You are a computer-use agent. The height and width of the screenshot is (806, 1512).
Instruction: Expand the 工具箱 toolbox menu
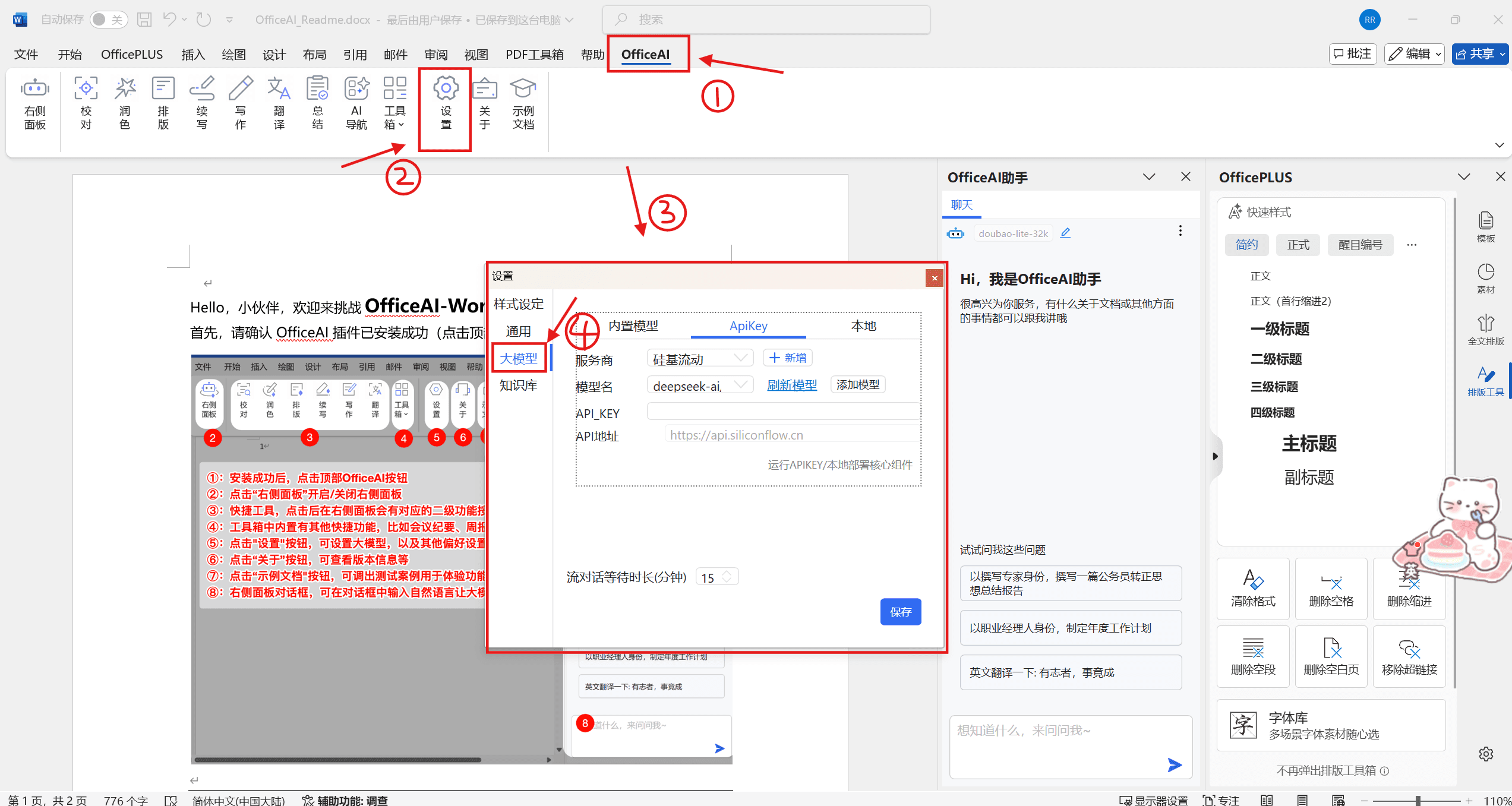[x=394, y=118]
